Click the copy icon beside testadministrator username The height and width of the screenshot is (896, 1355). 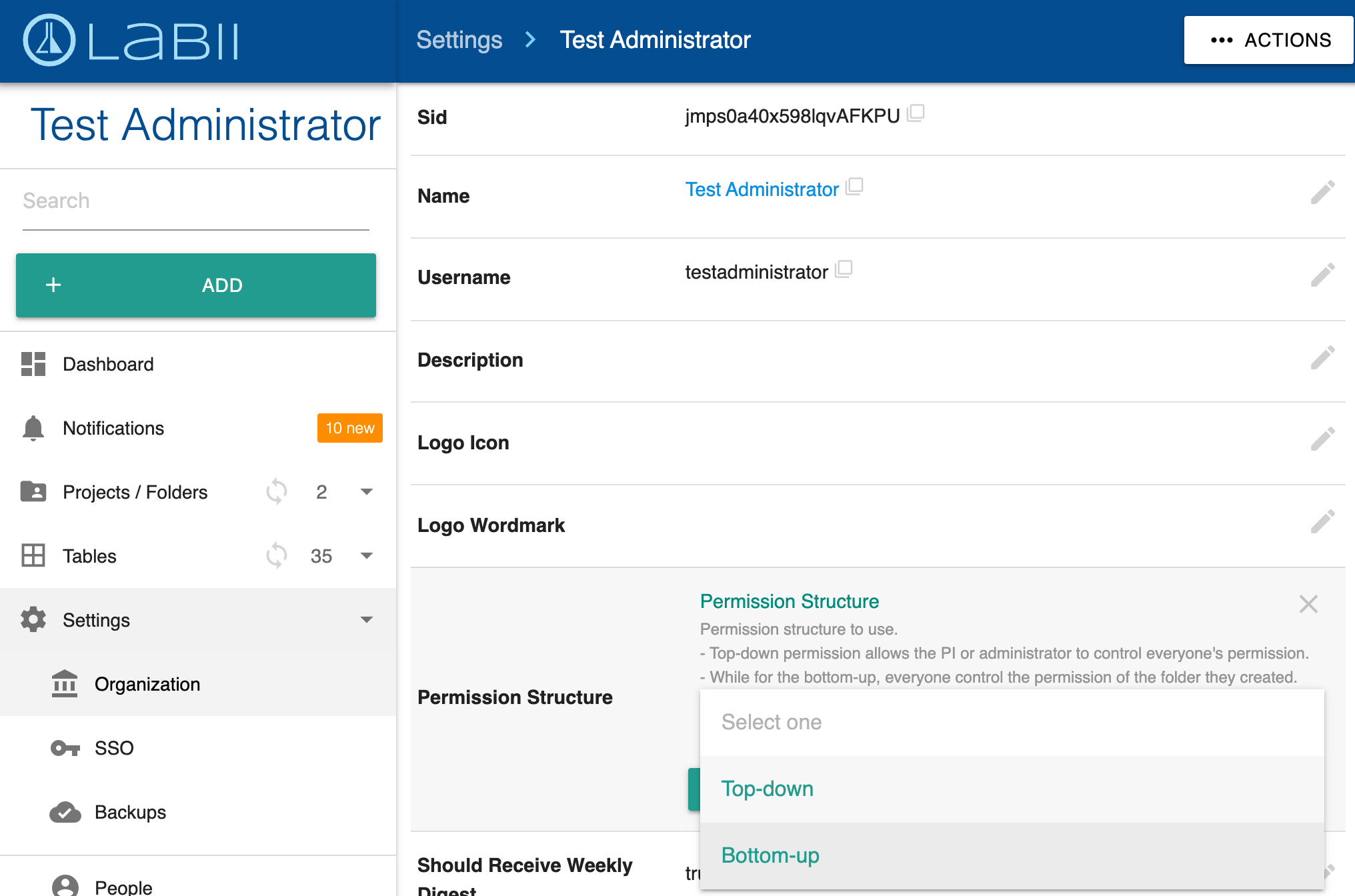pyautogui.click(x=844, y=269)
